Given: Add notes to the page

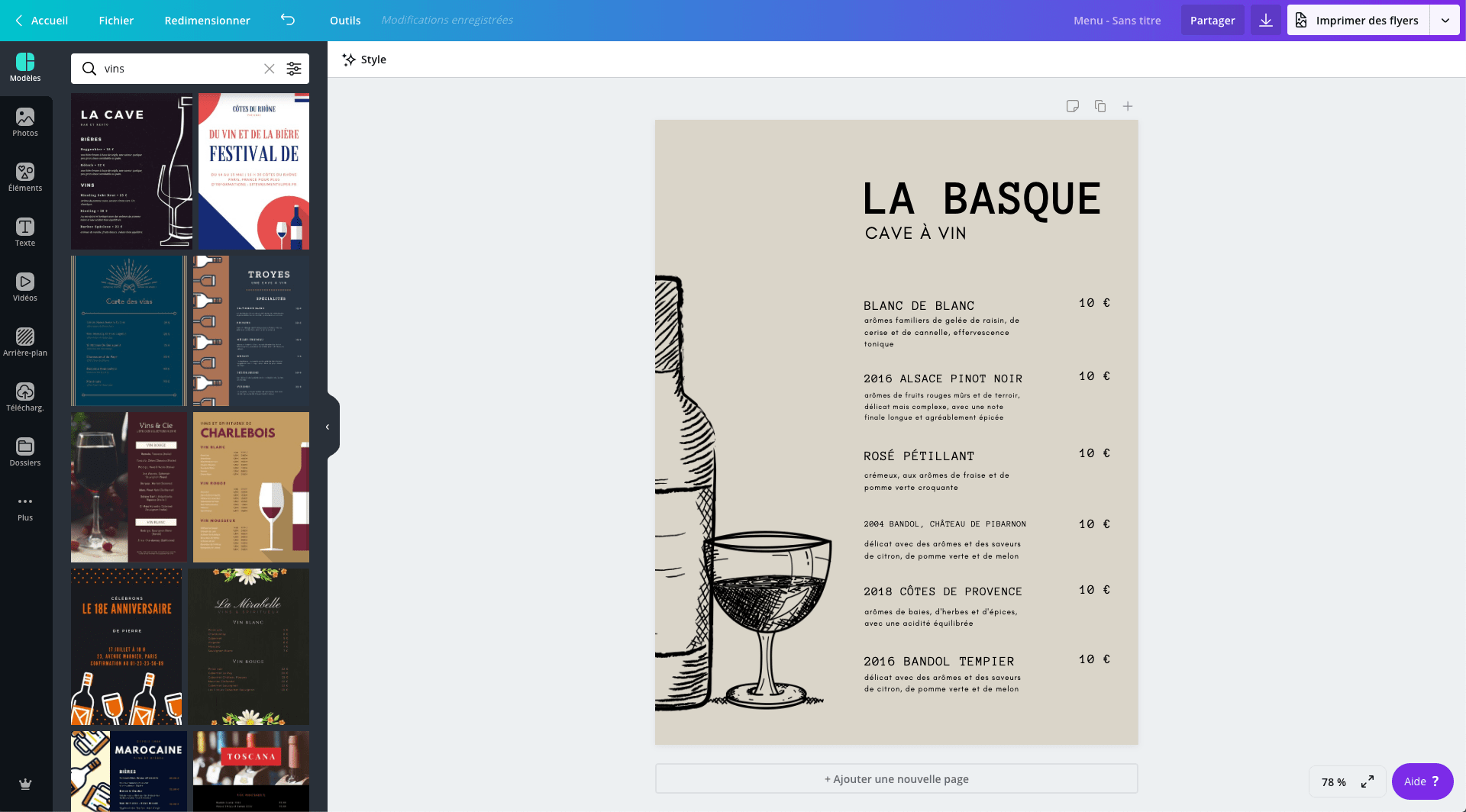Looking at the screenshot, I should [1073, 106].
